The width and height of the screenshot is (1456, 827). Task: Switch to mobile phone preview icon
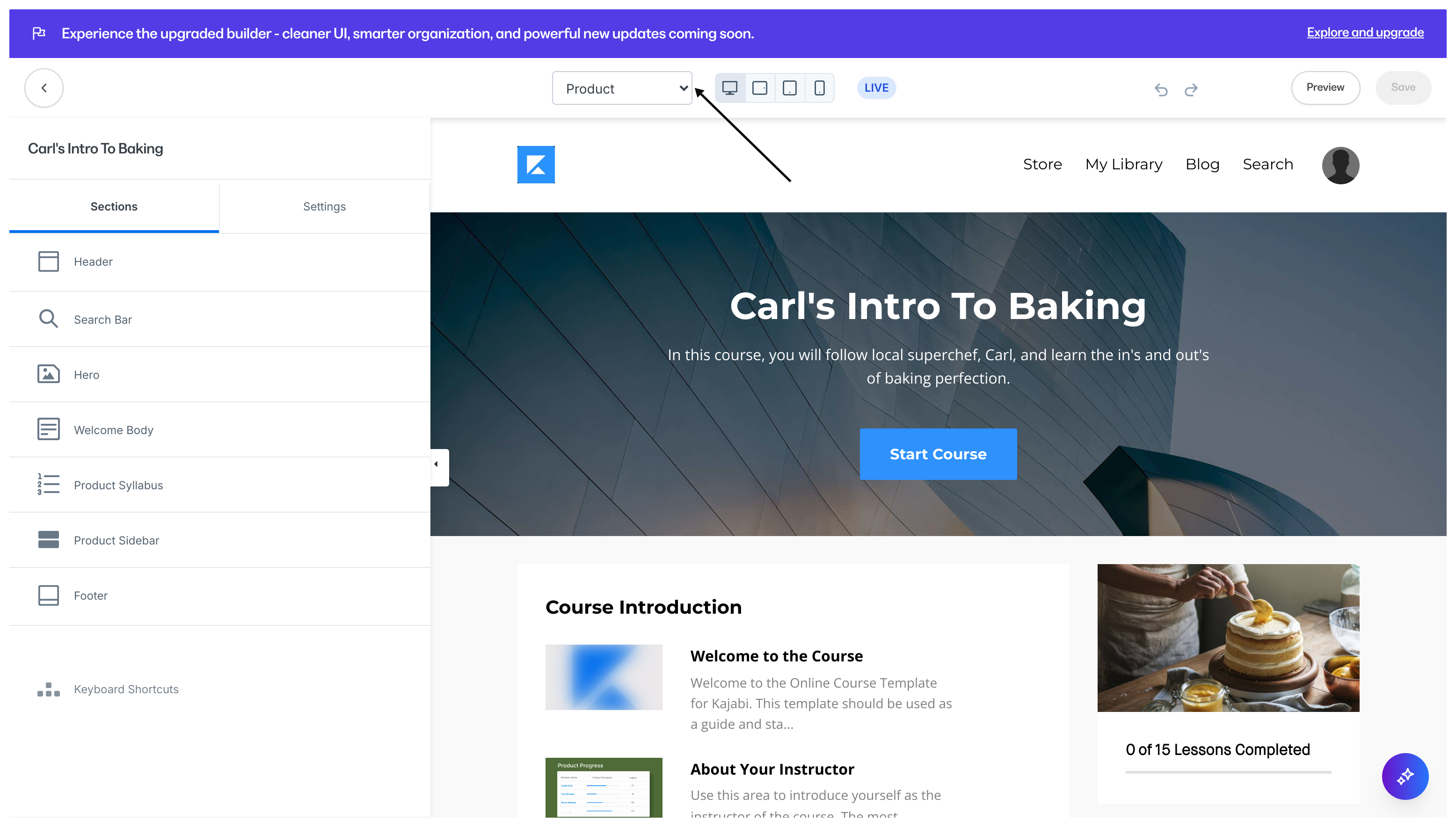[x=819, y=88]
